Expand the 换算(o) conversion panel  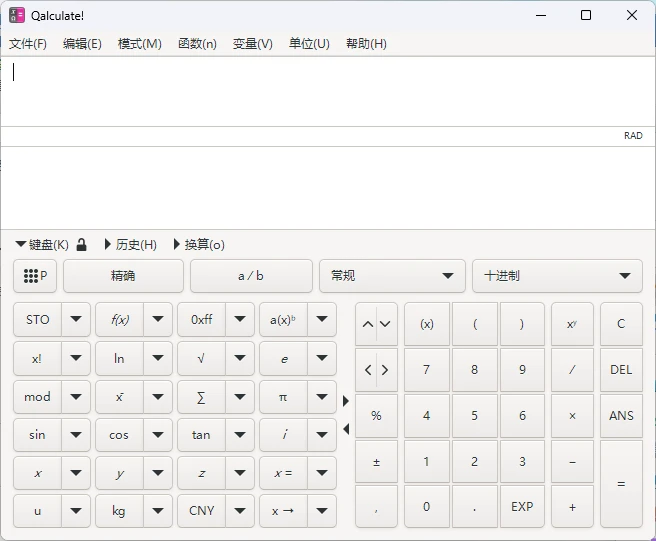[x=200, y=245]
